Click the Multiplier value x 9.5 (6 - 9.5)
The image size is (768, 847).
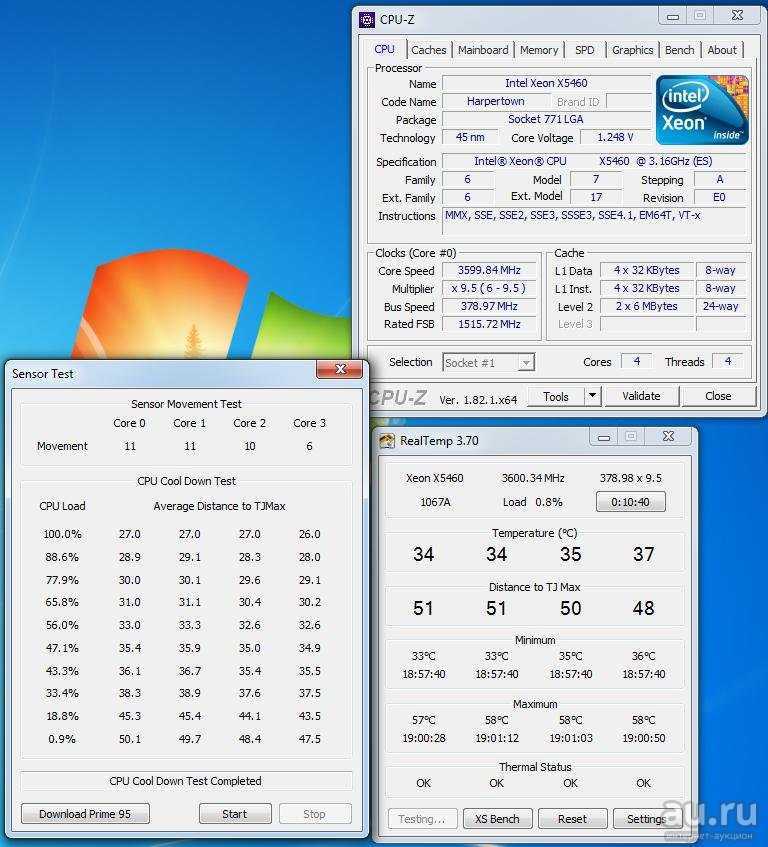tap(489, 288)
